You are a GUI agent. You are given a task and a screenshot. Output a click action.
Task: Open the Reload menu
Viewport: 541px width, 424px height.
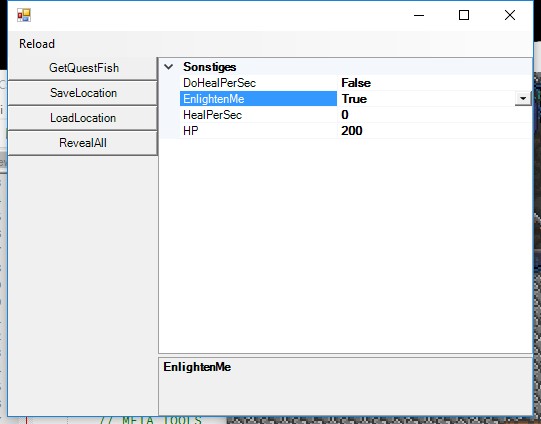pyautogui.click(x=37, y=44)
